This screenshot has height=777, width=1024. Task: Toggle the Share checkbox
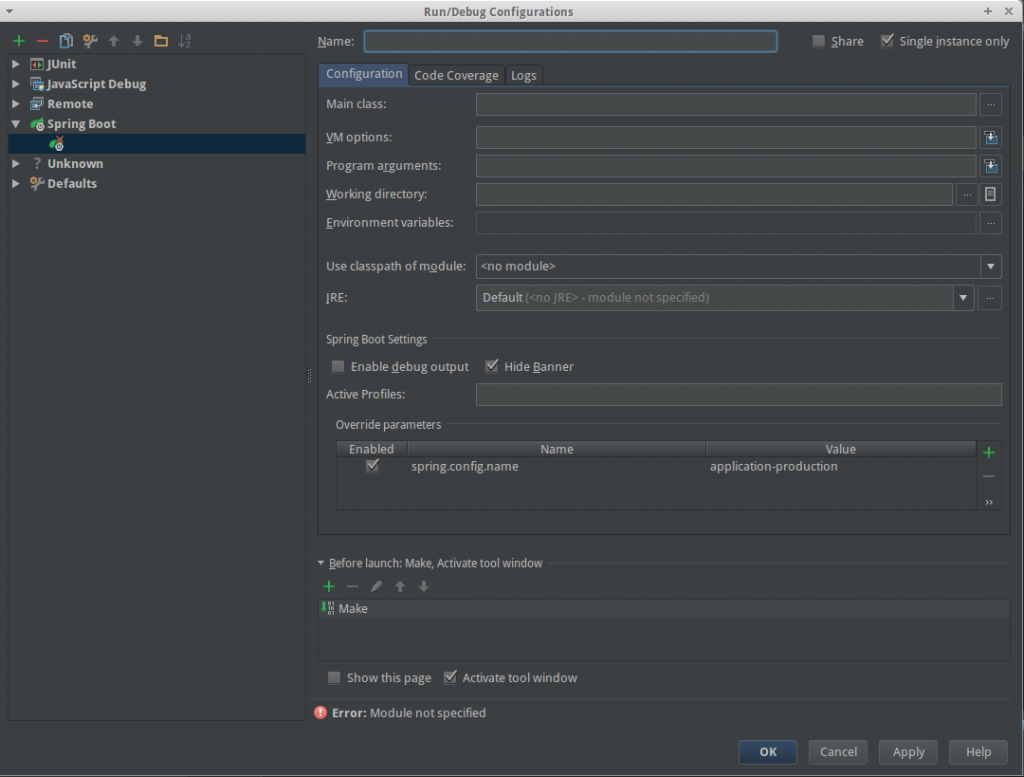(x=818, y=41)
